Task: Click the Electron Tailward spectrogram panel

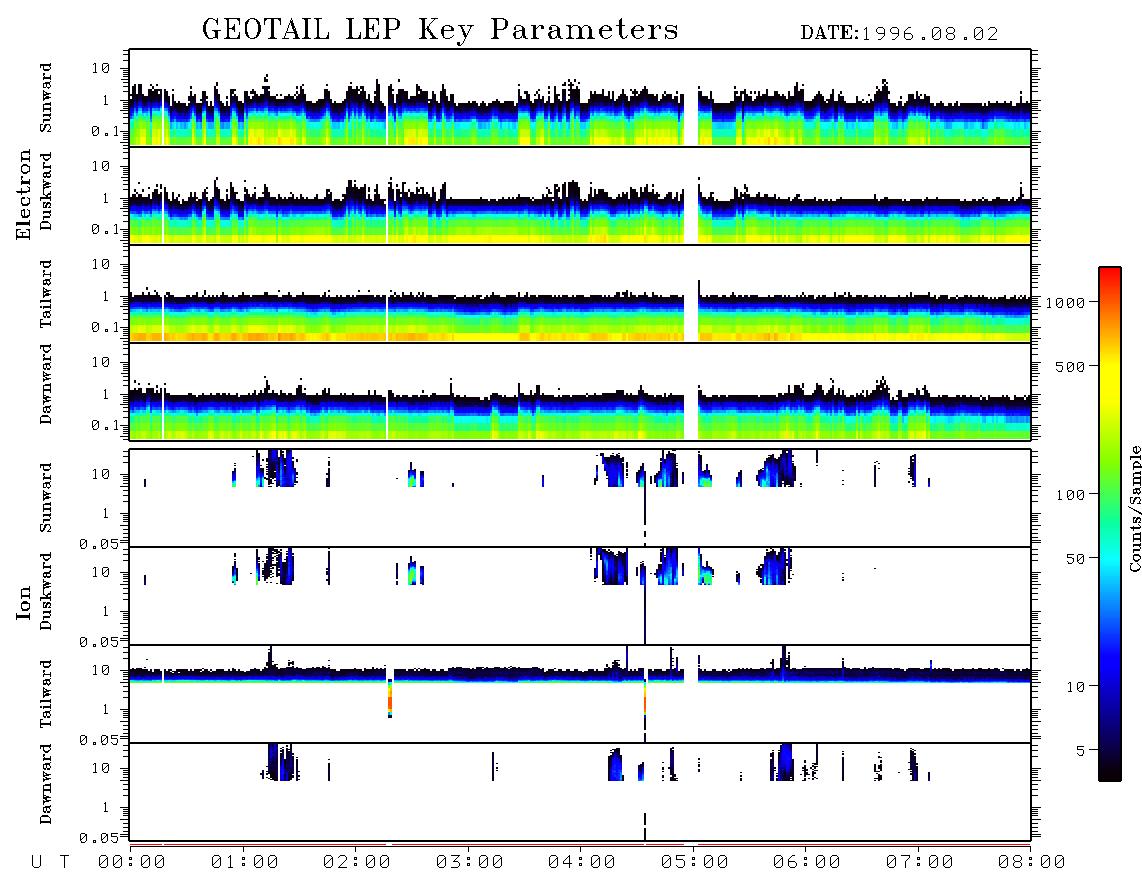Action: coord(580,294)
